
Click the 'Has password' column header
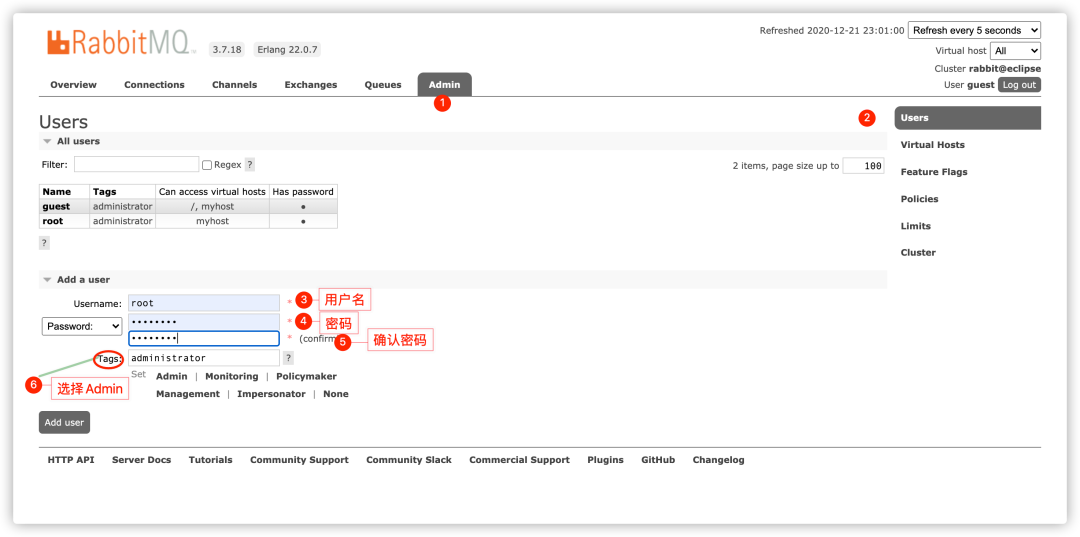click(x=303, y=192)
